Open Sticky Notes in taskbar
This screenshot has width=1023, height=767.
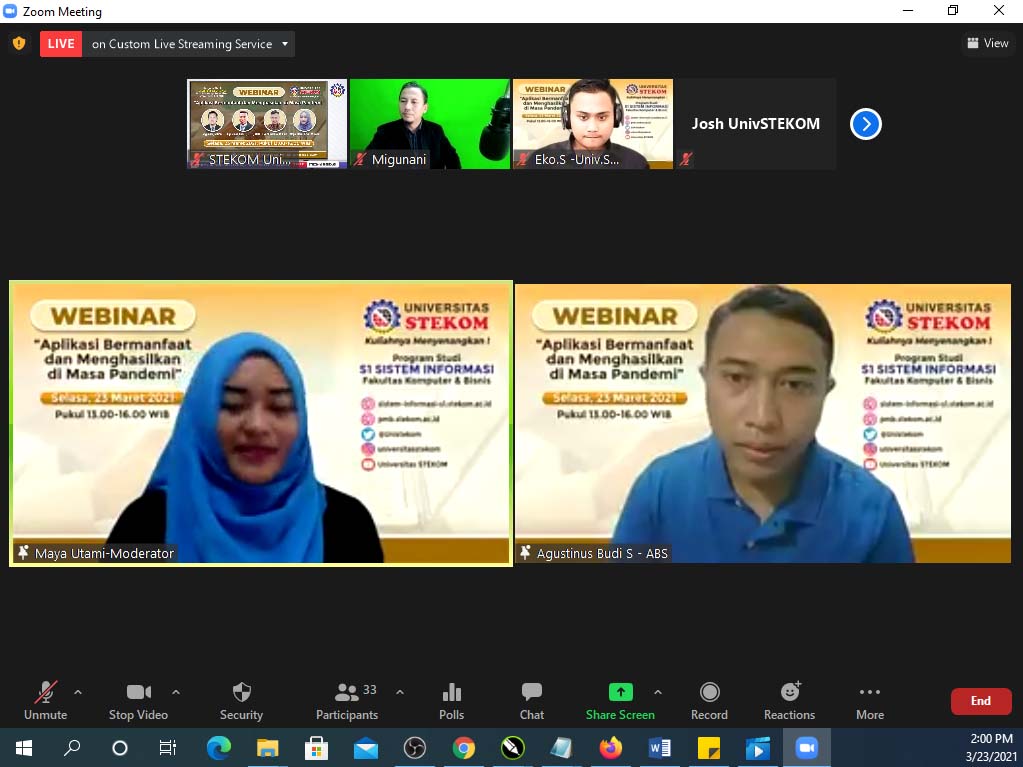[709, 747]
